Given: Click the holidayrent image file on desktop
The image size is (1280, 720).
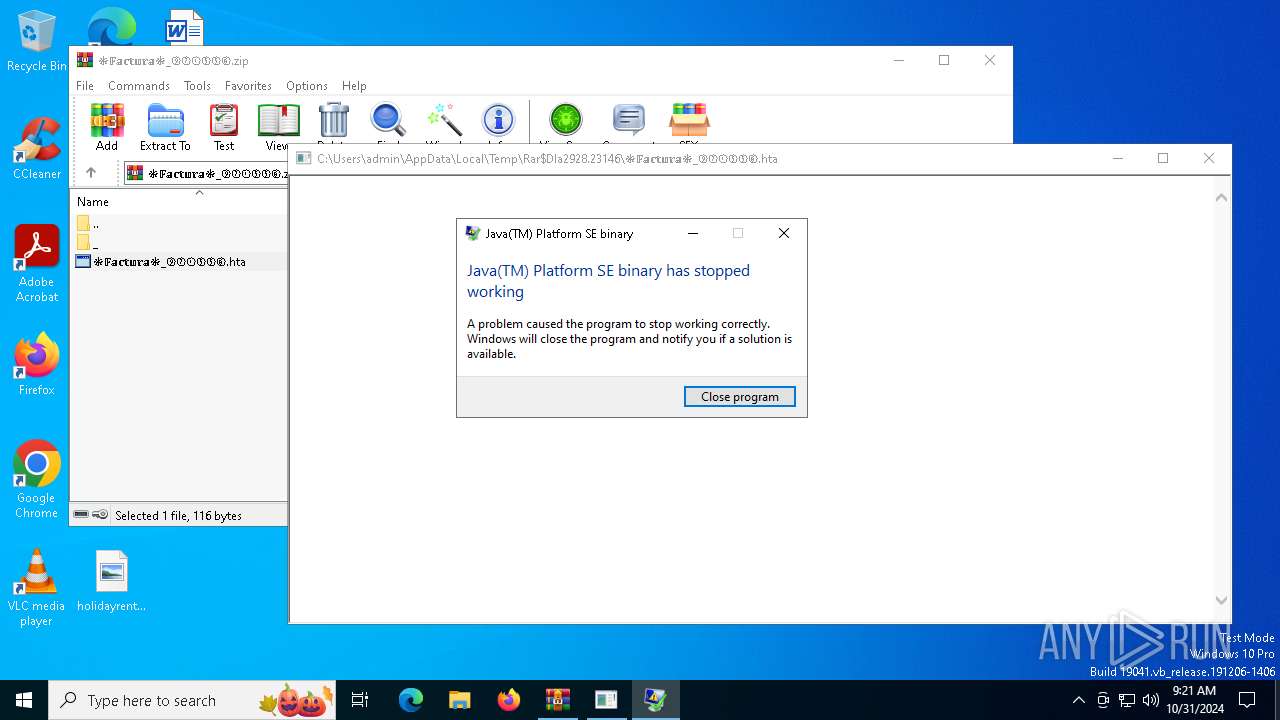Looking at the screenshot, I should (x=112, y=581).
